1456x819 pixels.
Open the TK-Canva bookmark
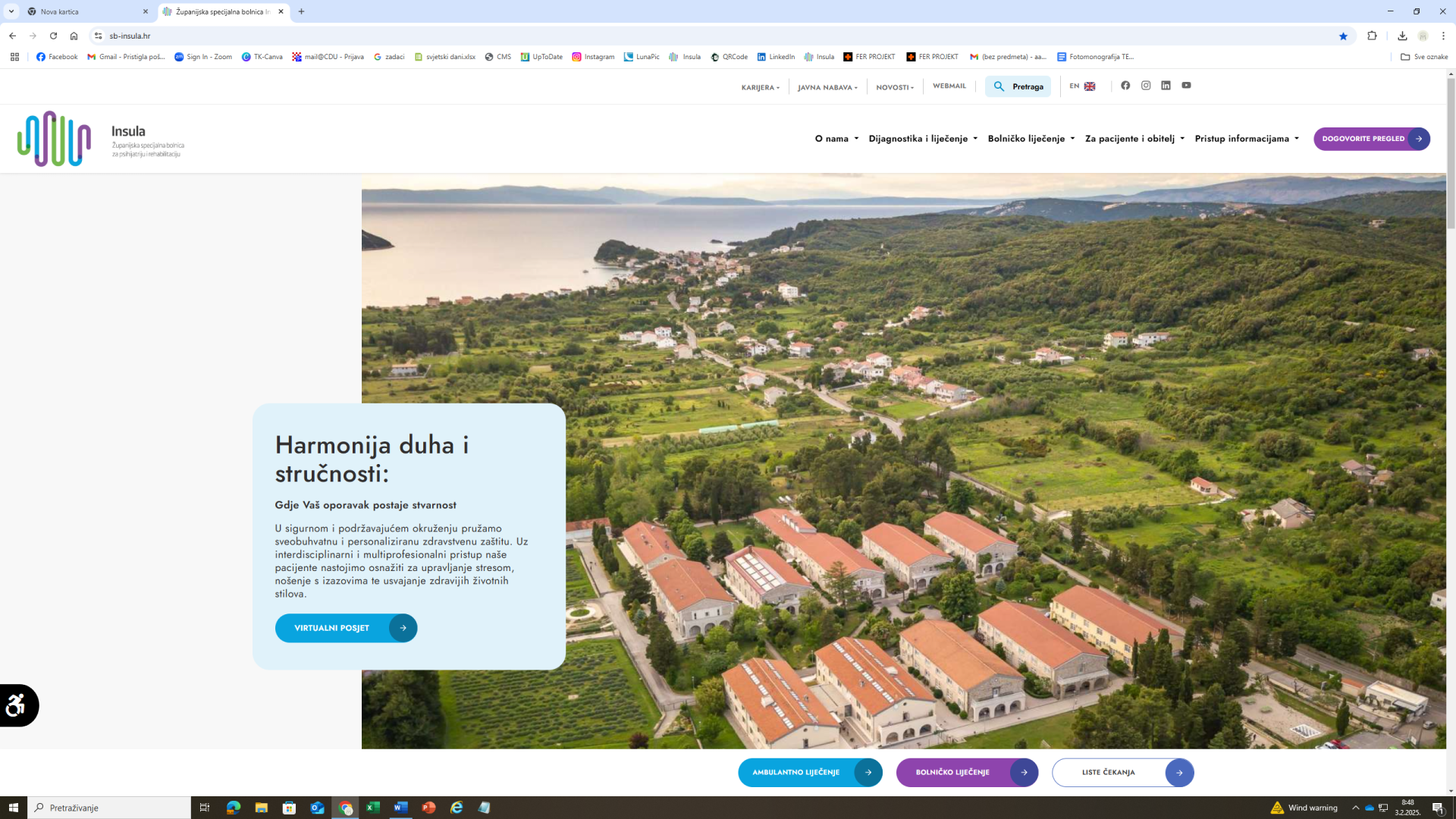coord(262,57)
